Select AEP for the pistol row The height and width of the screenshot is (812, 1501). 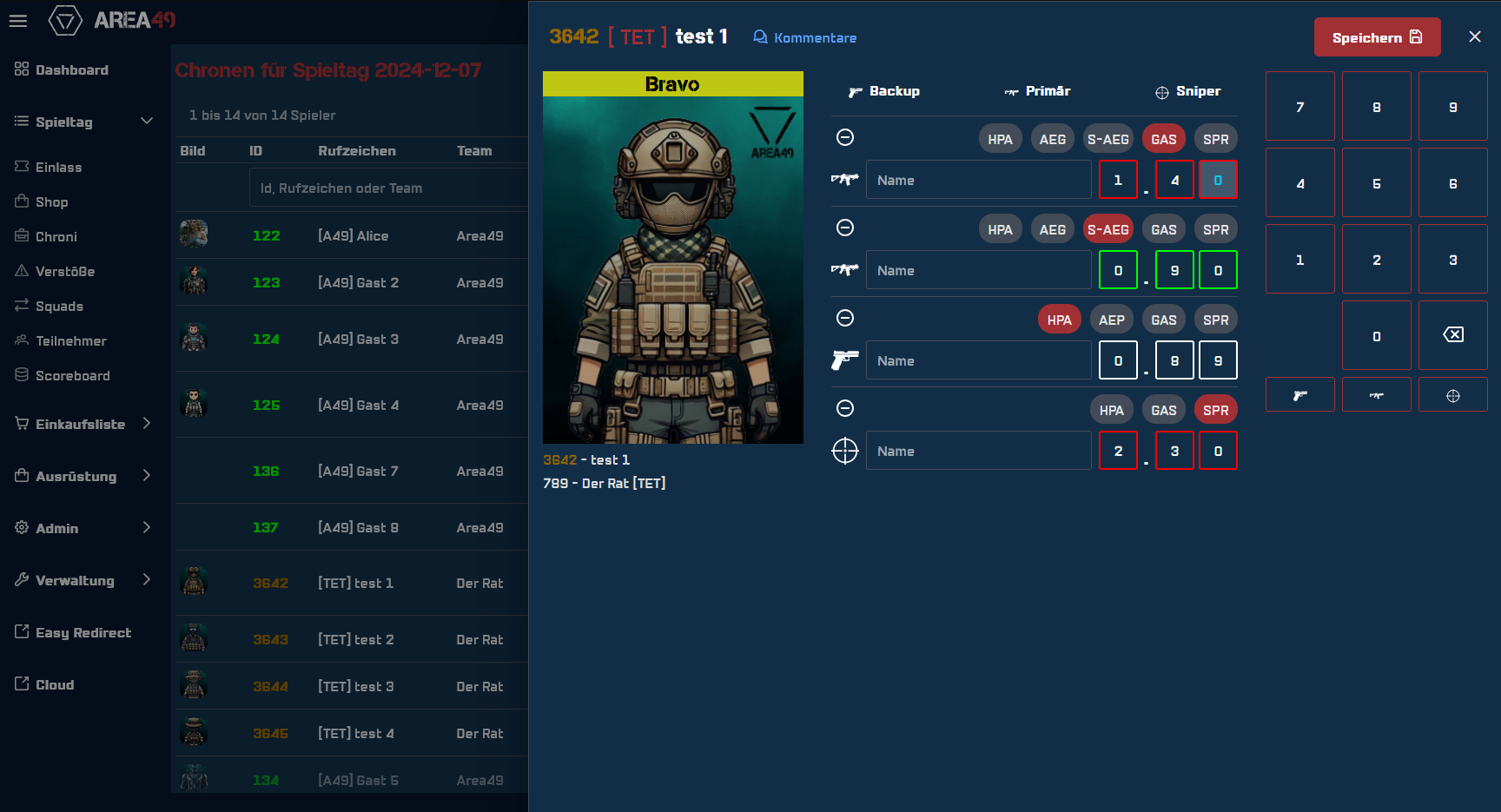(1112, 320)
